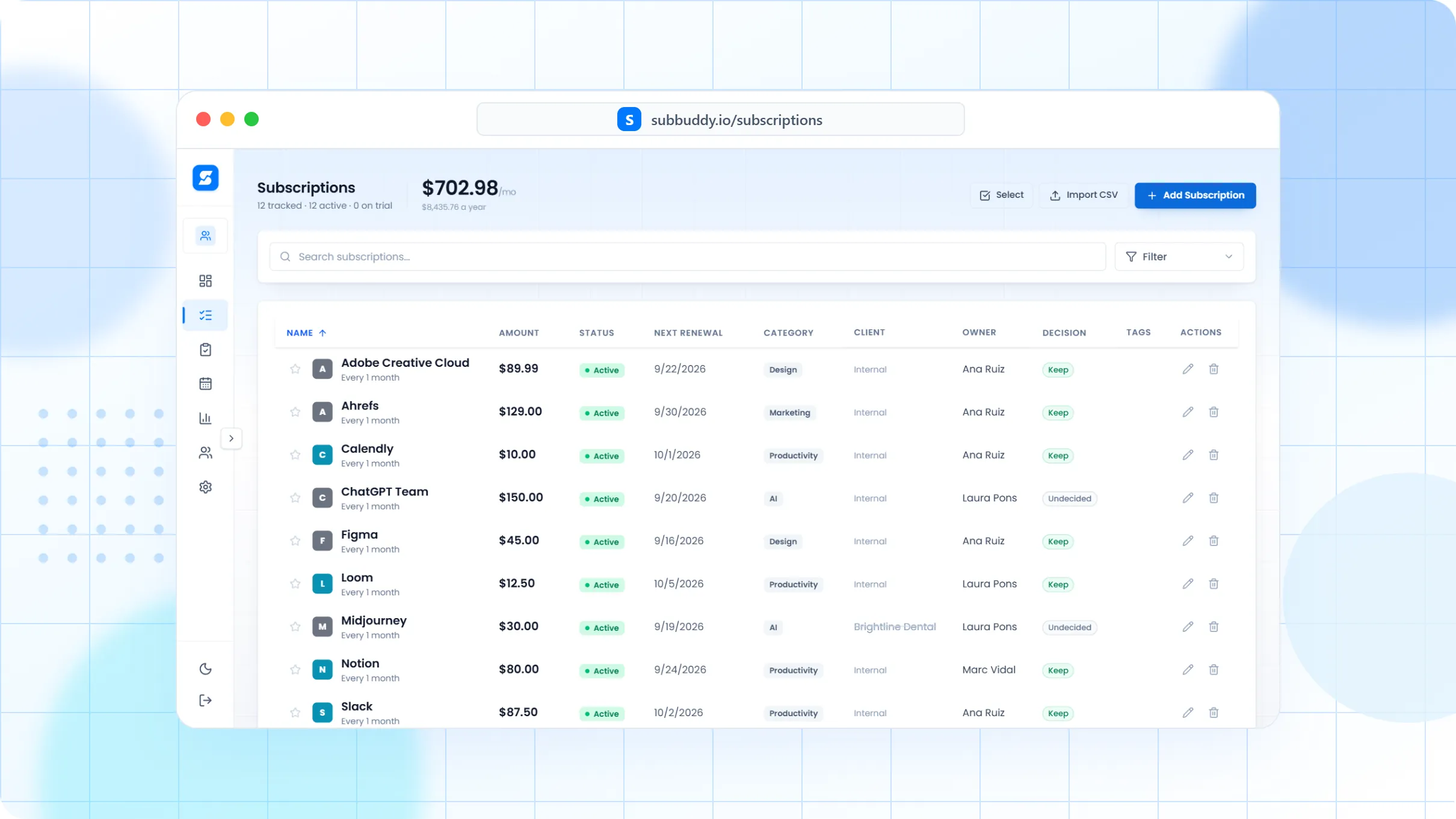Expand the sidebar with chevron arrow
The width and height of the screenshot is (1456, 819).
(231, 438)
